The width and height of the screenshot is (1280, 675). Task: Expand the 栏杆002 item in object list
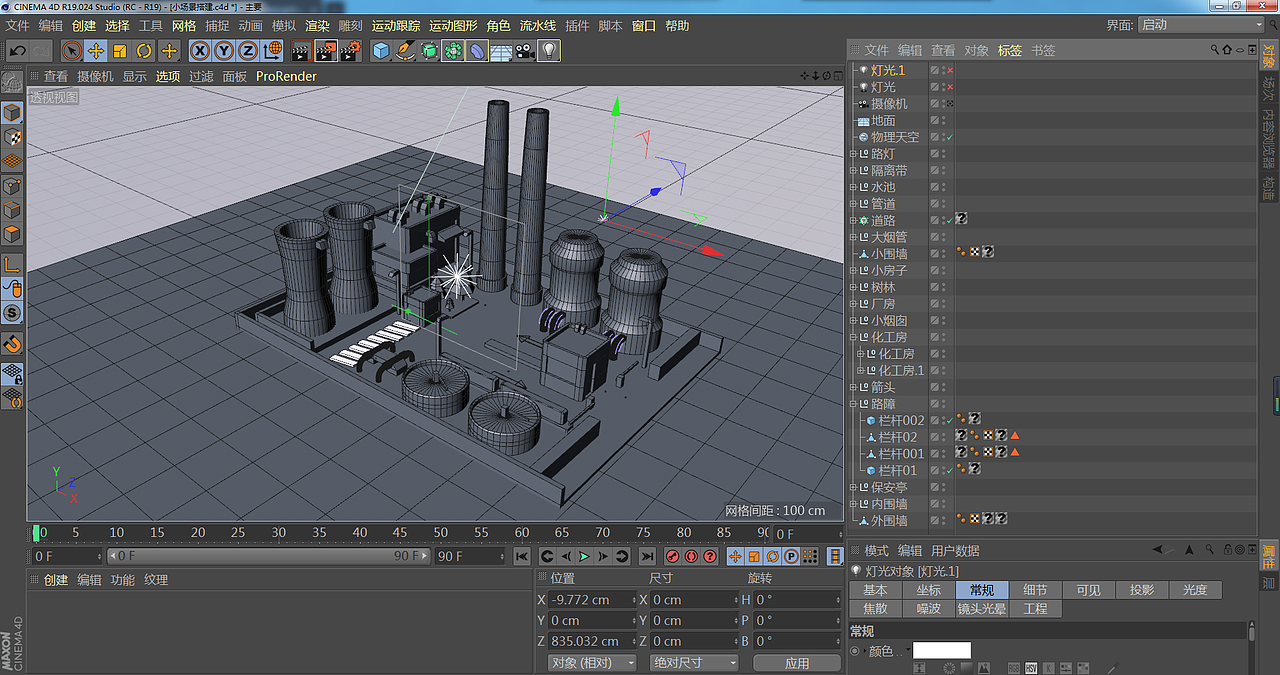(x=862, y=420)
